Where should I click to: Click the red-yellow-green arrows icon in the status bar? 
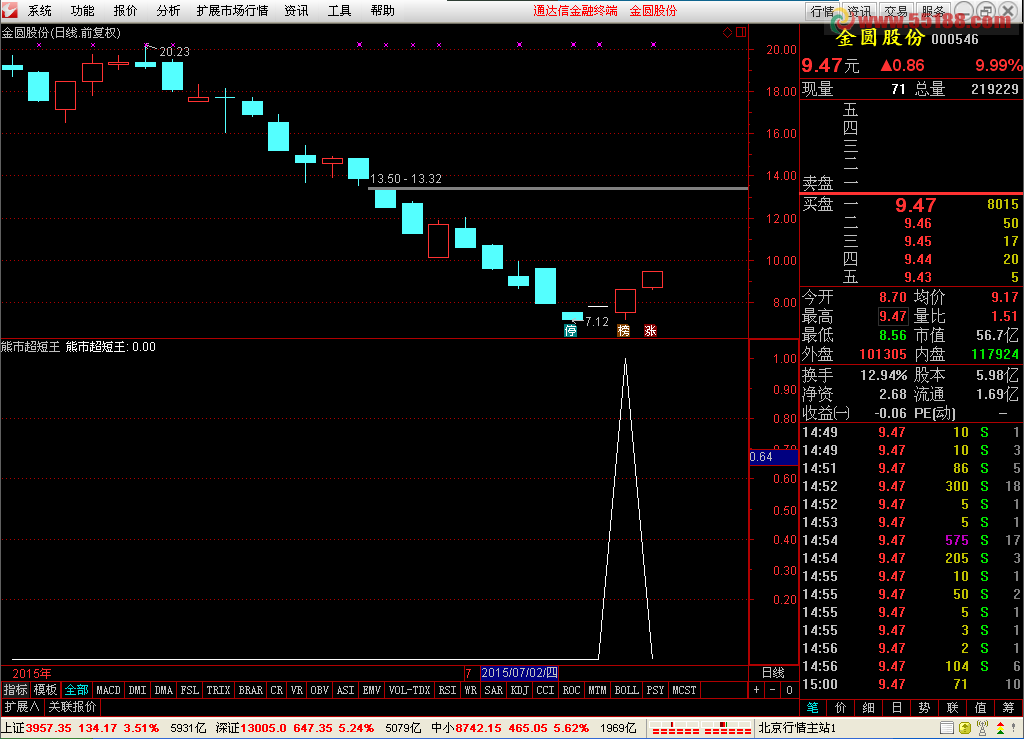click(x=1000, y=727)
